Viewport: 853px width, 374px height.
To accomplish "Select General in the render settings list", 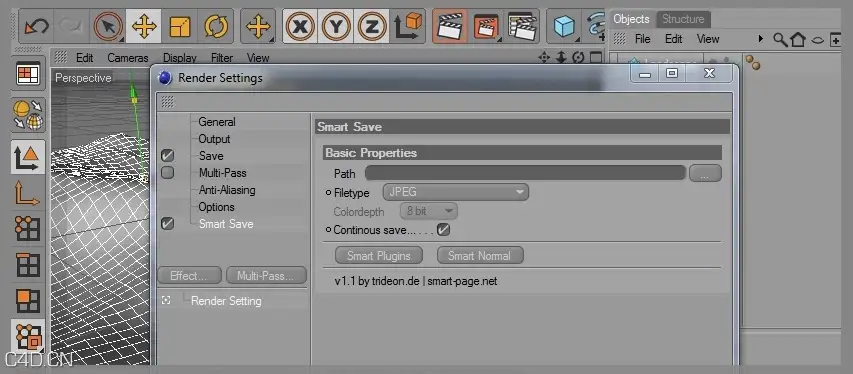I will [217, 122].
